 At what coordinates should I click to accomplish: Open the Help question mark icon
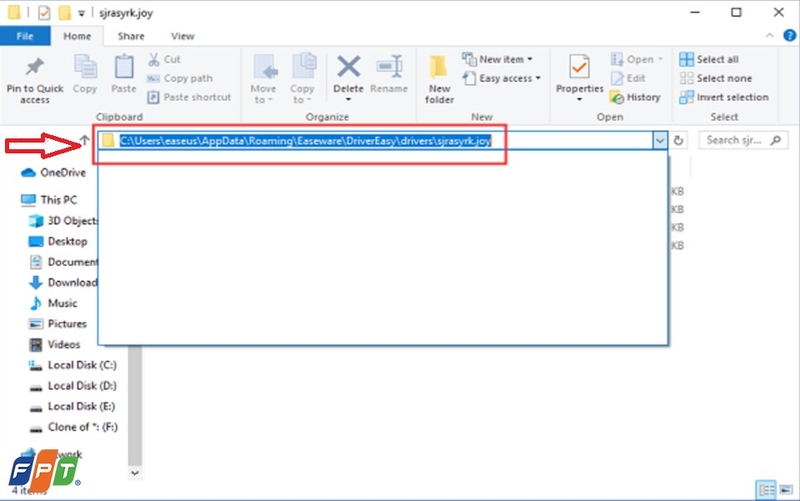pyautogui.click(x=789, y=35)
